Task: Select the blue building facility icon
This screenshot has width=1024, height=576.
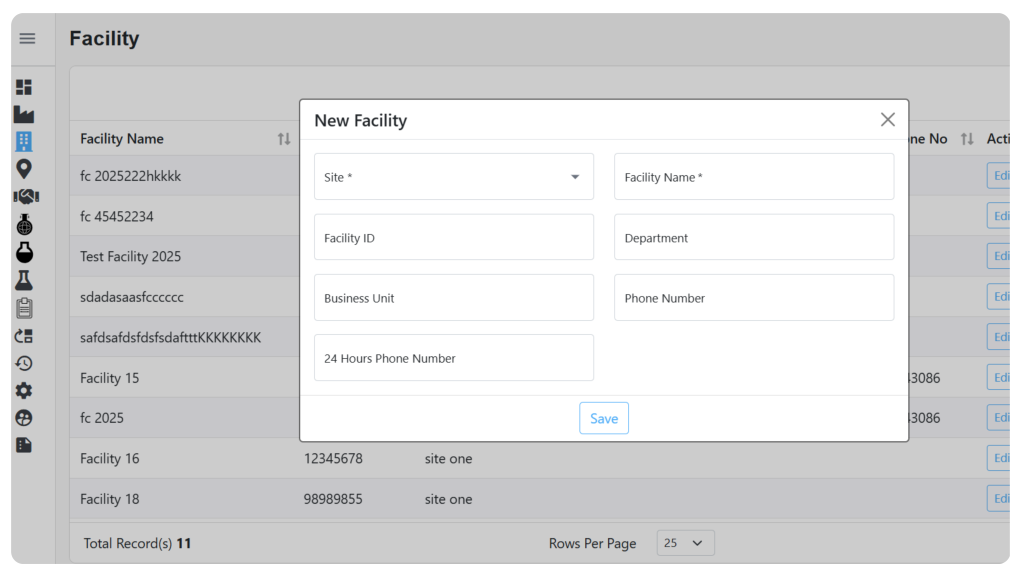Action: [24, 142]
